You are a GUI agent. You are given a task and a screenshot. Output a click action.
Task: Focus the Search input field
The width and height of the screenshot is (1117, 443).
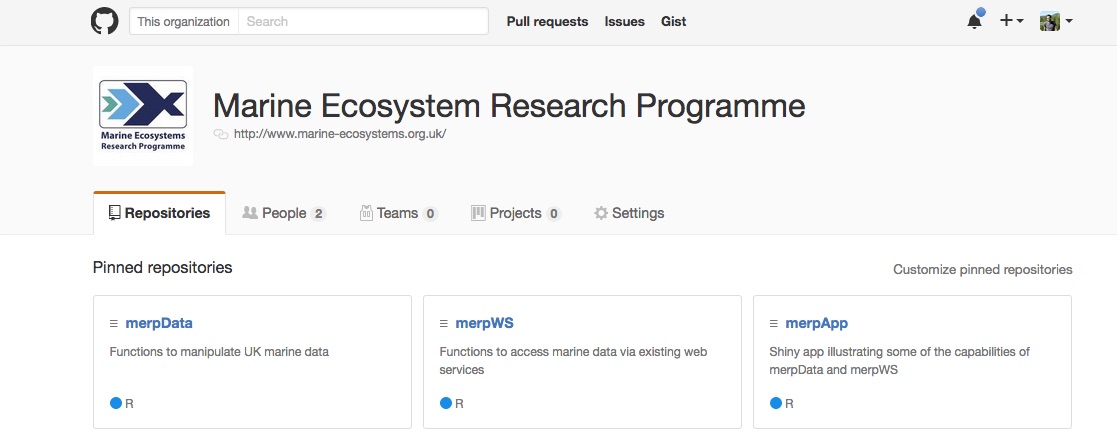point(362,21)
